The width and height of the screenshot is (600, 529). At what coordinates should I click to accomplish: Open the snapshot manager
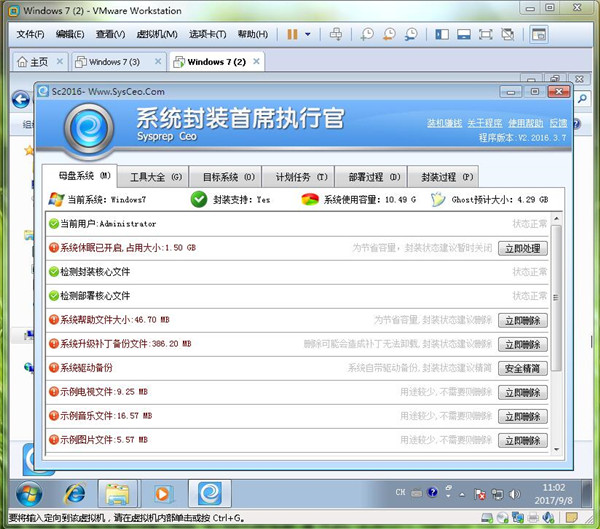tap(411, 34)
